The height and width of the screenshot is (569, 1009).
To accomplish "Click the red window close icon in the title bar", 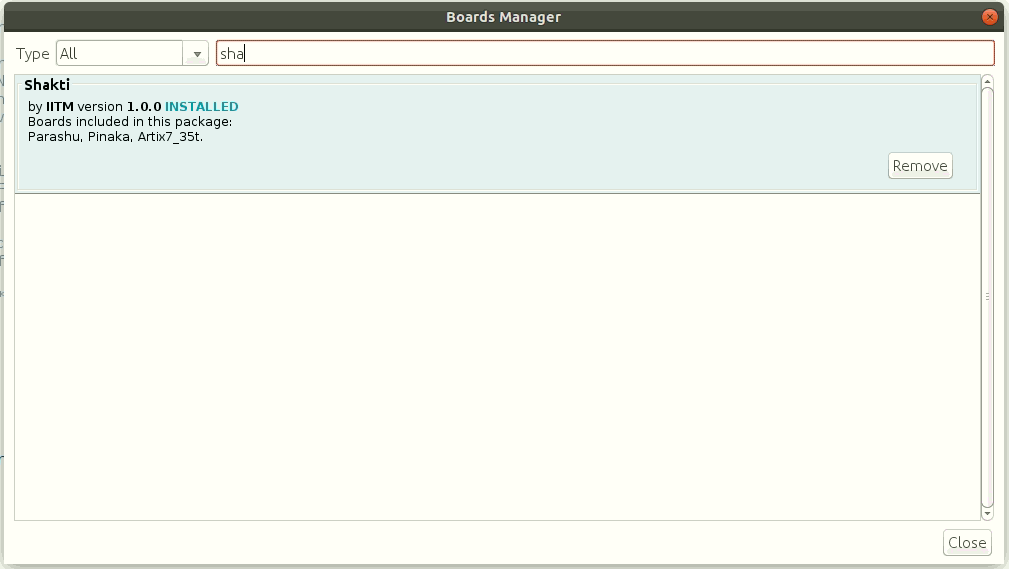I will coord(990,17).
